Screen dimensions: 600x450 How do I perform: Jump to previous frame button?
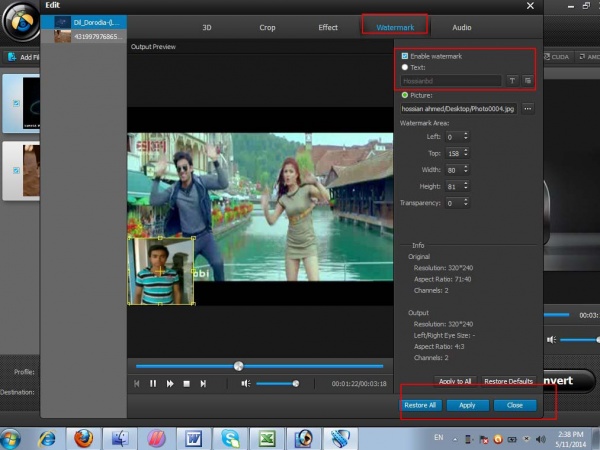point(137,383)
